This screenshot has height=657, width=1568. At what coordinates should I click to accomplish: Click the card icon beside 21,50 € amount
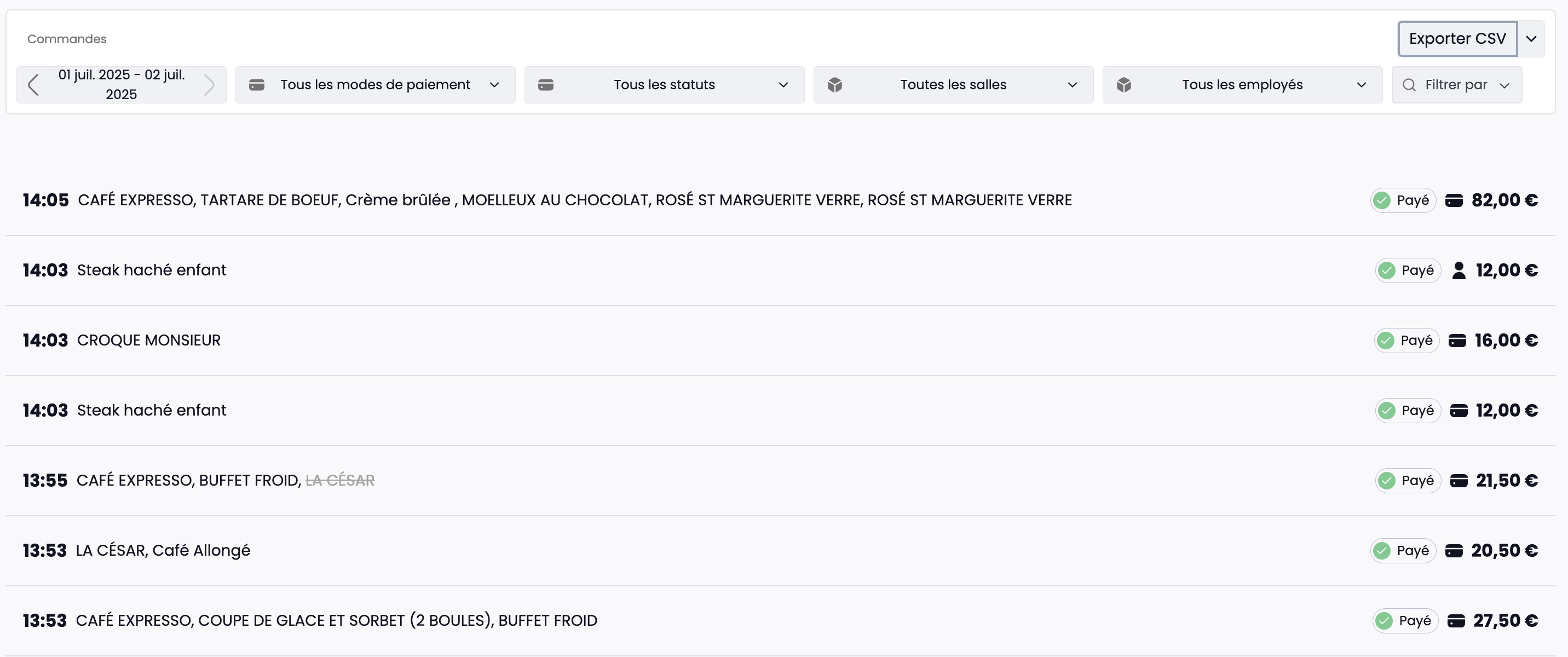click(x=1459, y=480)
